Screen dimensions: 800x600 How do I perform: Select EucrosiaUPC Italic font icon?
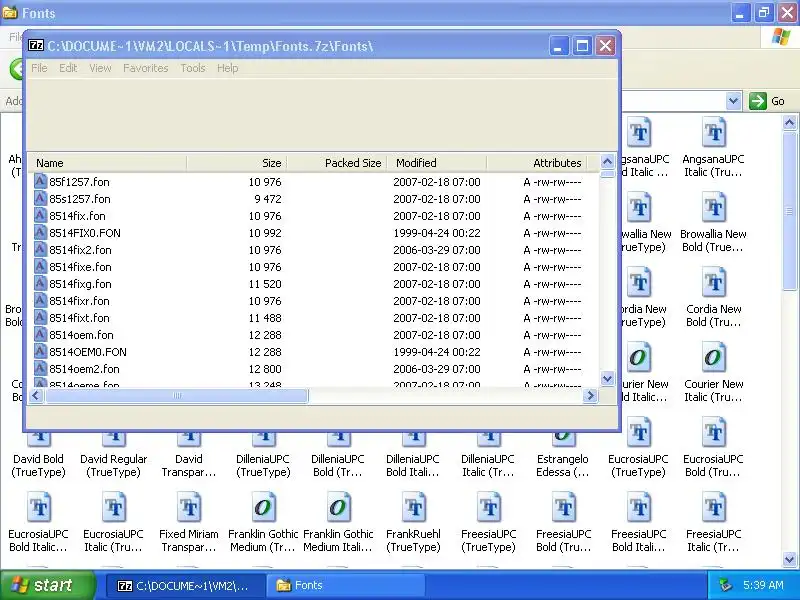tap(113, 508)
